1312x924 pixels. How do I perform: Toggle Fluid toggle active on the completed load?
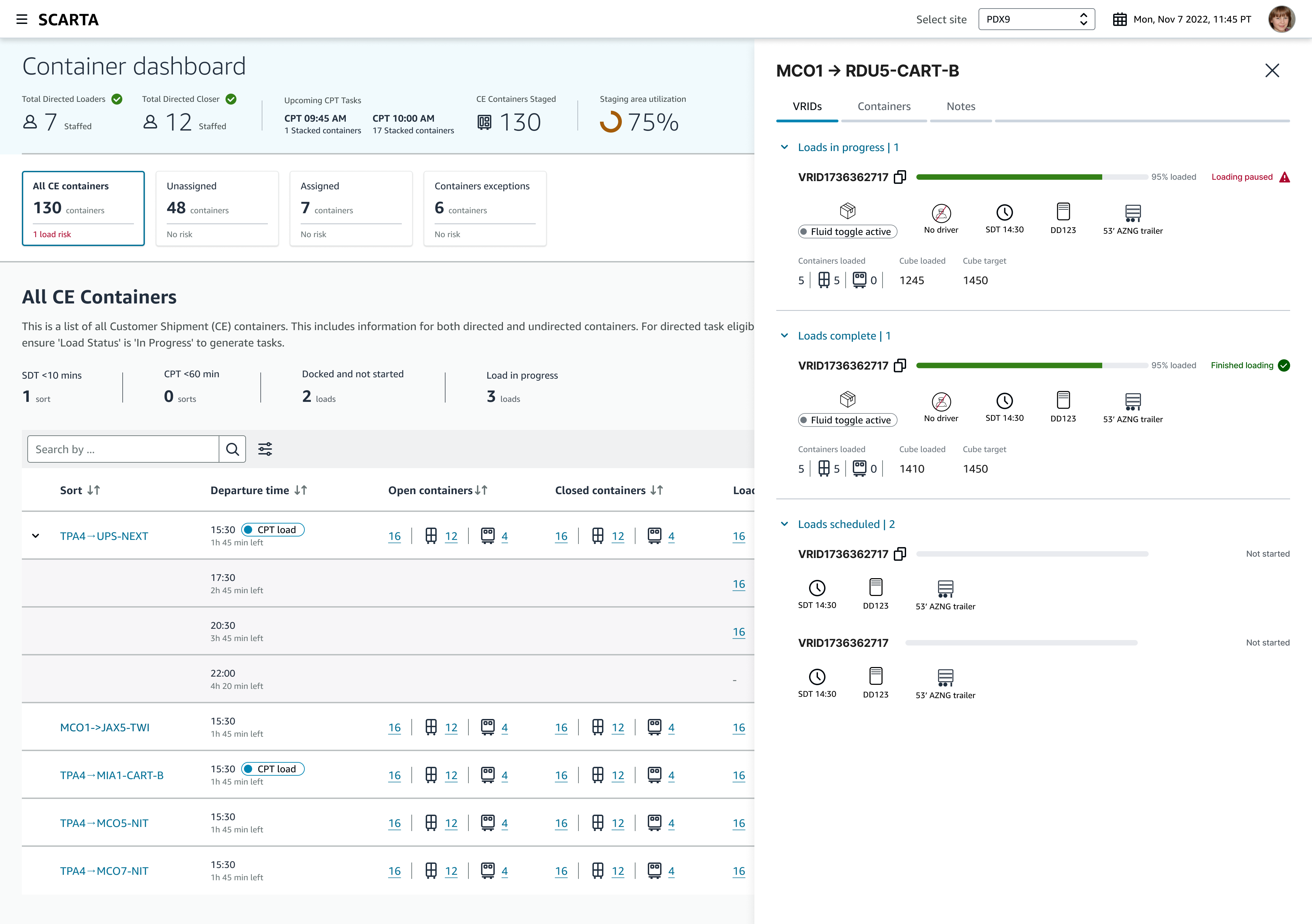pyautogui.click(x=847, y=420)
